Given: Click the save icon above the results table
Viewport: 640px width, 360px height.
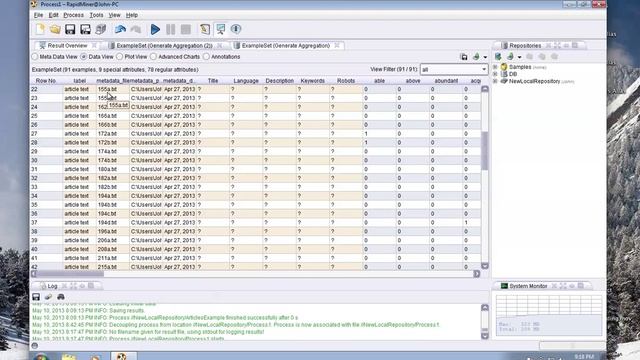Looking at the screenshot, I should (x=464, y=57).
